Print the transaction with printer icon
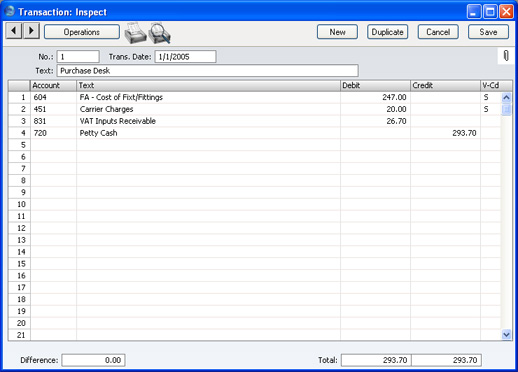The image size is (518, 372). pyautogui.click(x=135, y=33)
